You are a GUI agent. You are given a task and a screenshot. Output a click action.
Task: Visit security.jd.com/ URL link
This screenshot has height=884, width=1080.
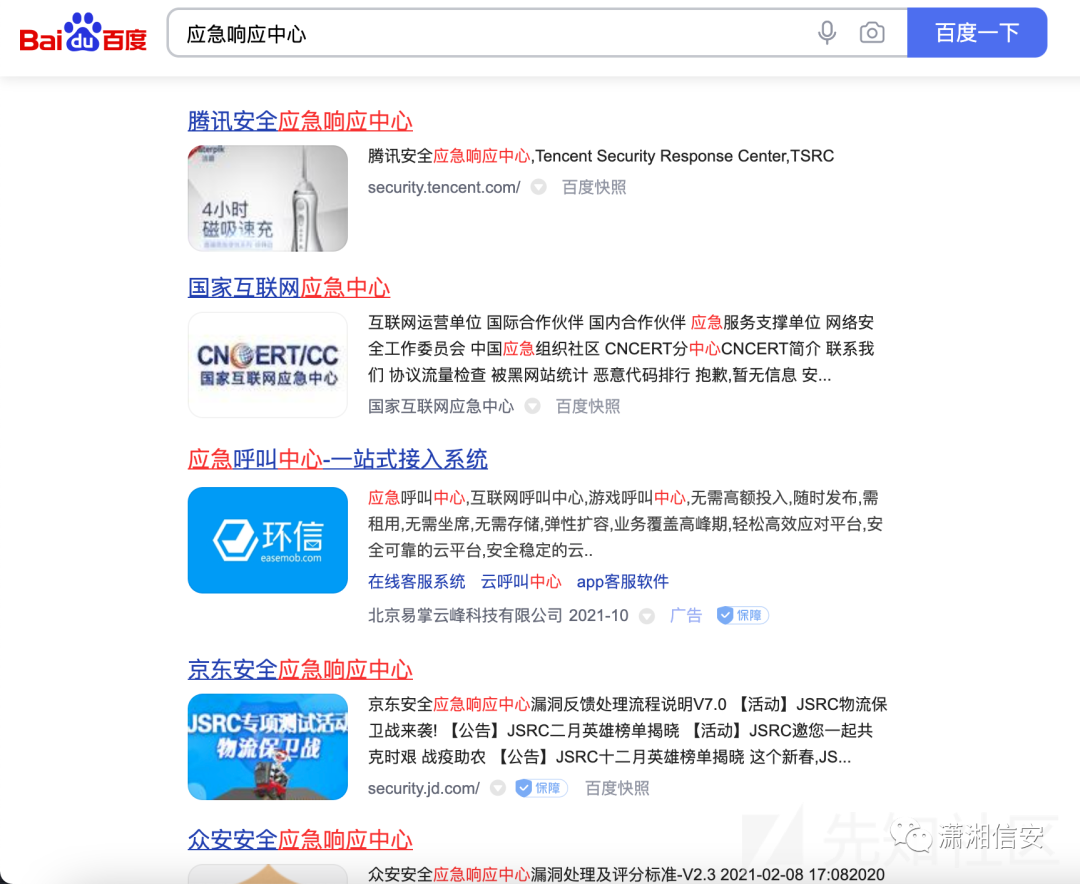click(x=424, y=788)
